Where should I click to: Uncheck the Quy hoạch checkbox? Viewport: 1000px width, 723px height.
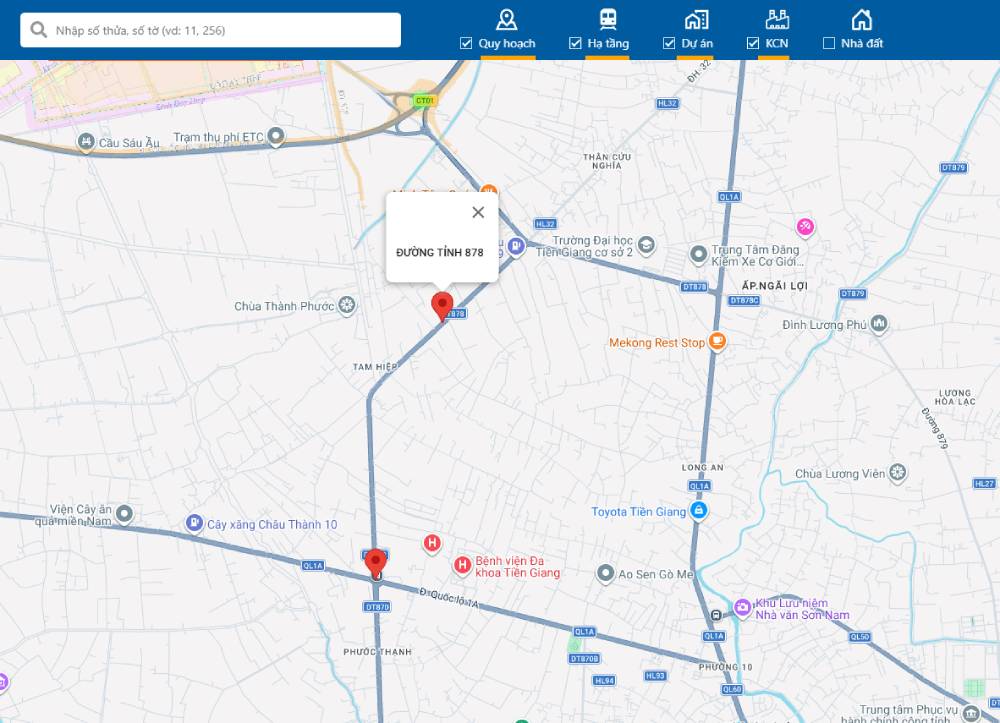(x=466, y=43)
